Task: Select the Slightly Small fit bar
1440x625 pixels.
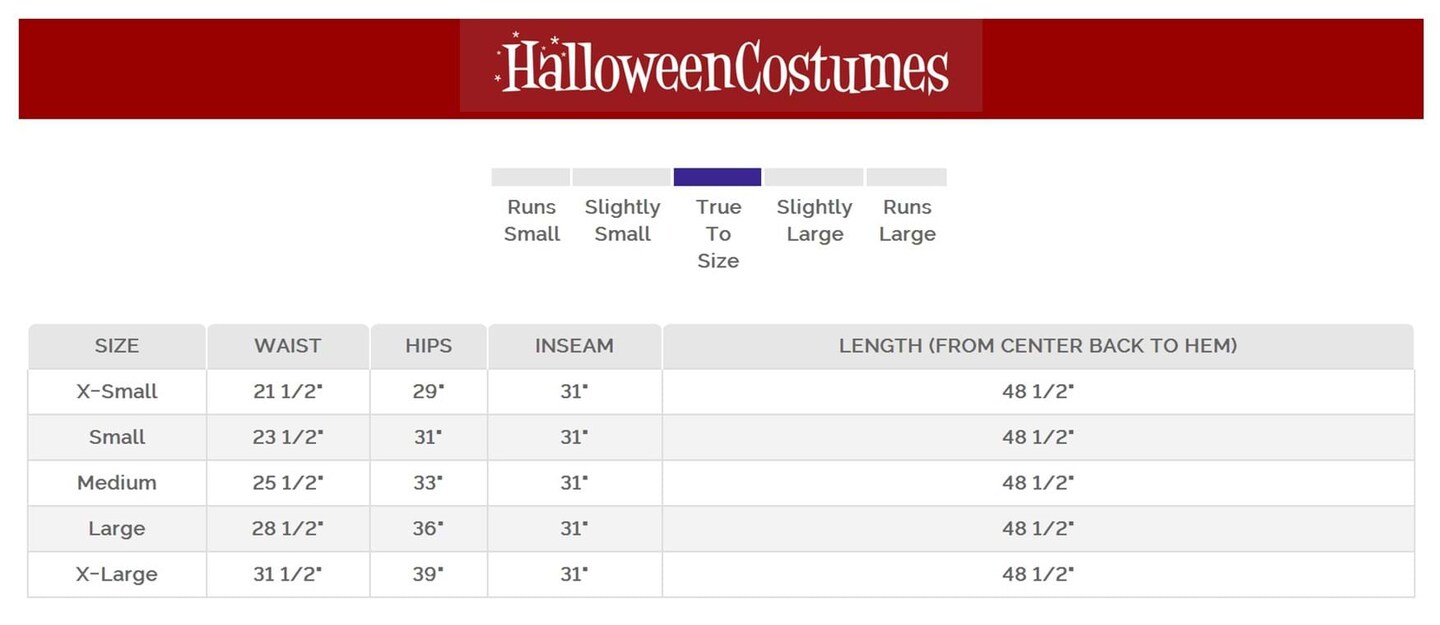Action: (x=621, y=177)
